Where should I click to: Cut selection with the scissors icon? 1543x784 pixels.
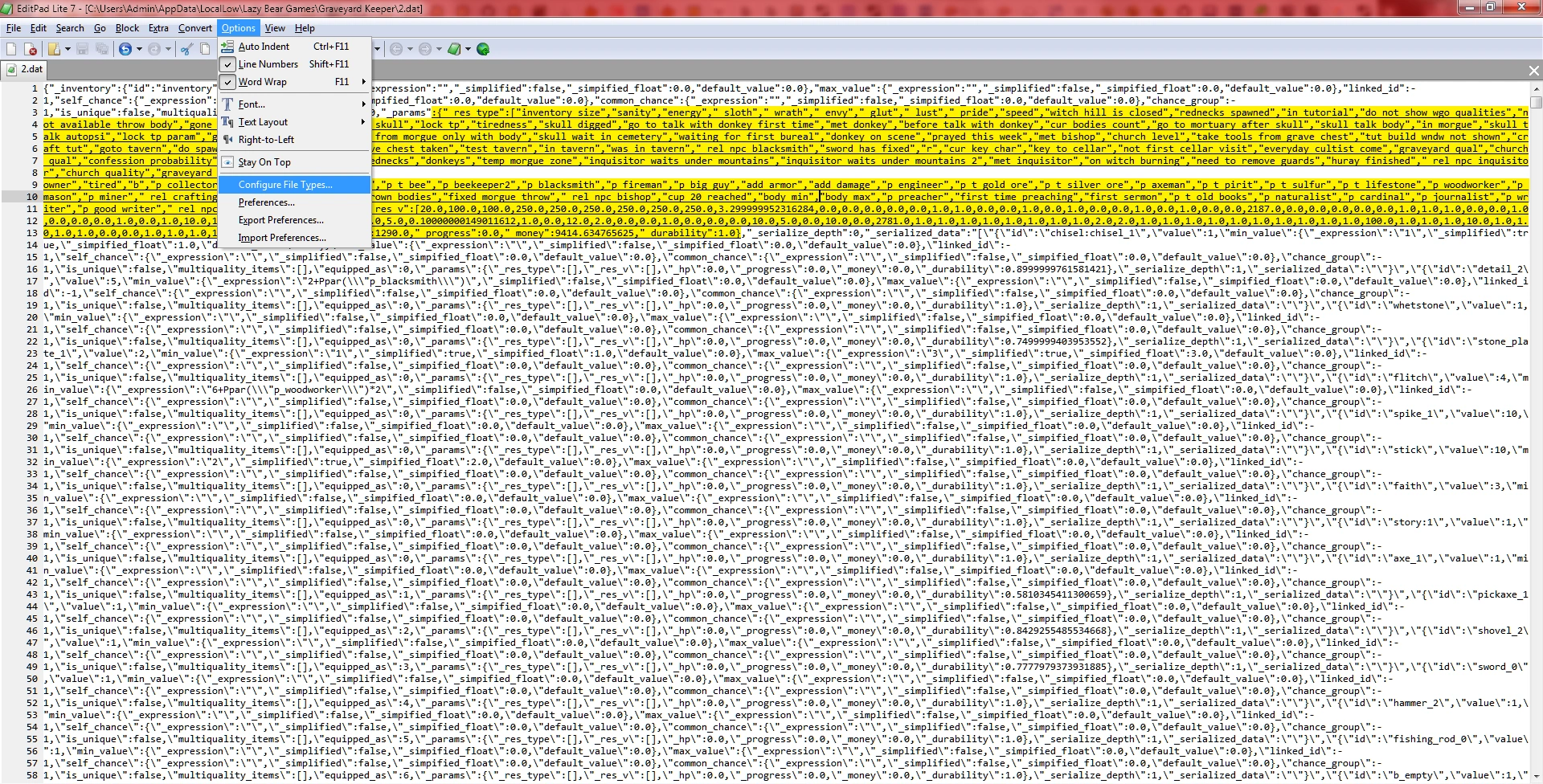pyautogui.click(x=186, y=49)
